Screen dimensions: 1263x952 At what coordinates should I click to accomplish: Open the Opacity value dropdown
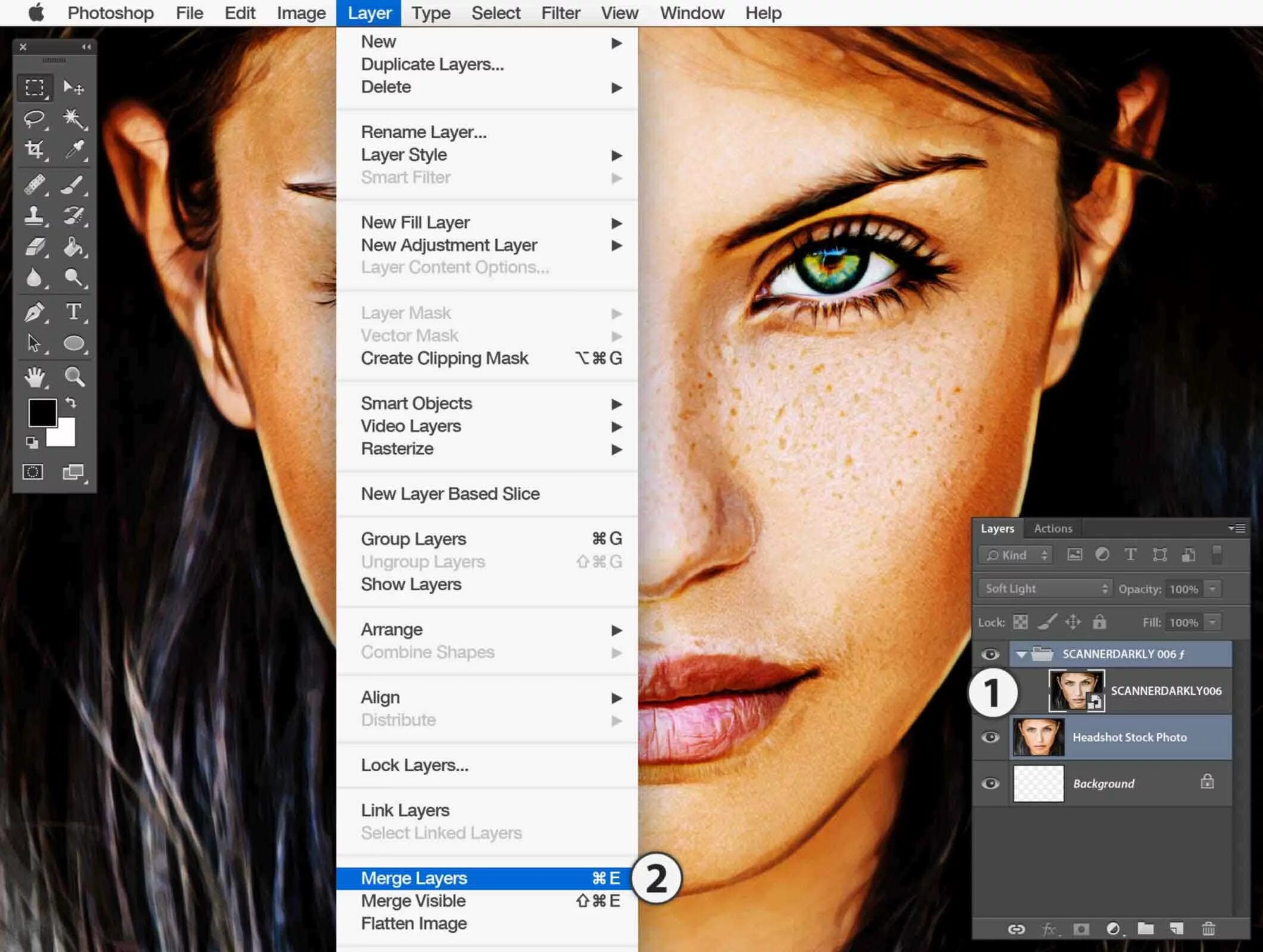coord(1212,588)
